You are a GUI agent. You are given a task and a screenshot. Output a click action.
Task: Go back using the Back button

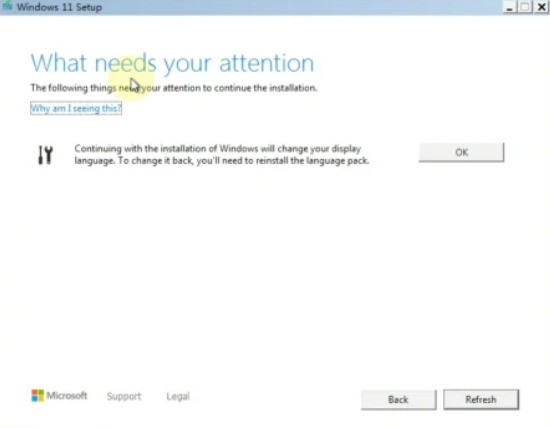tap(398, 400)
